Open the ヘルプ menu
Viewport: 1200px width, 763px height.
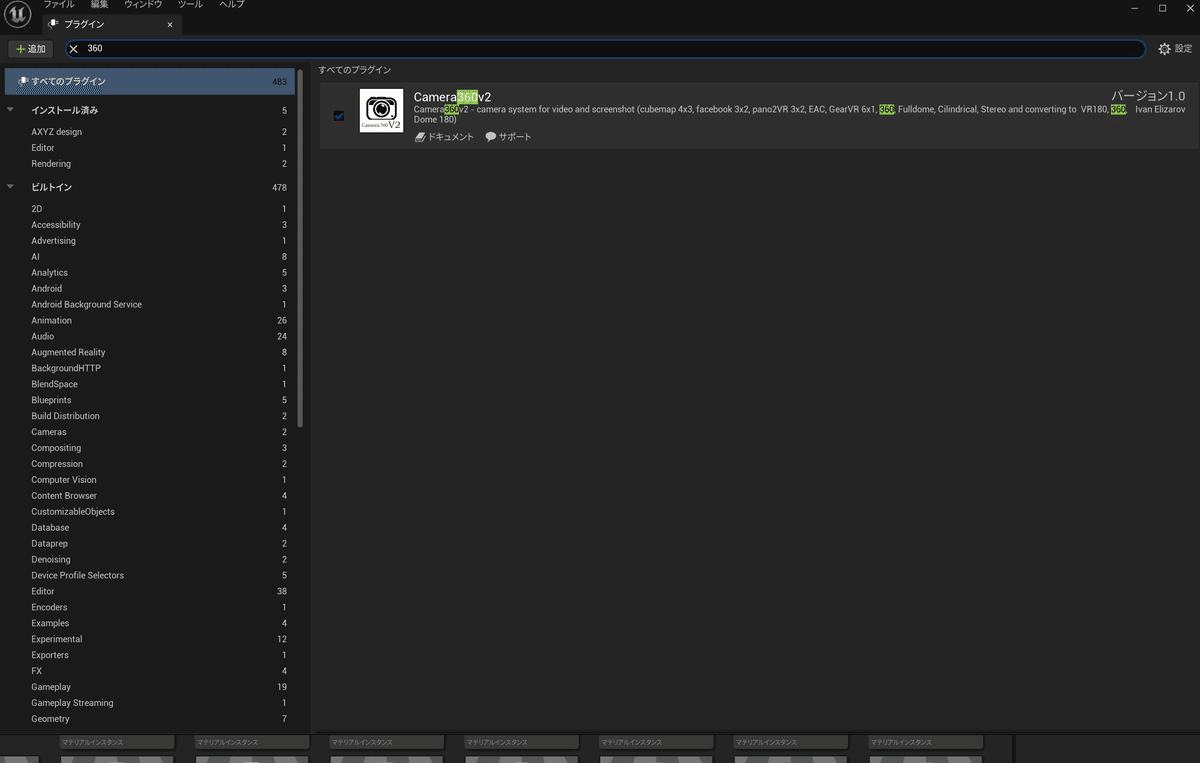pos(231,5)
